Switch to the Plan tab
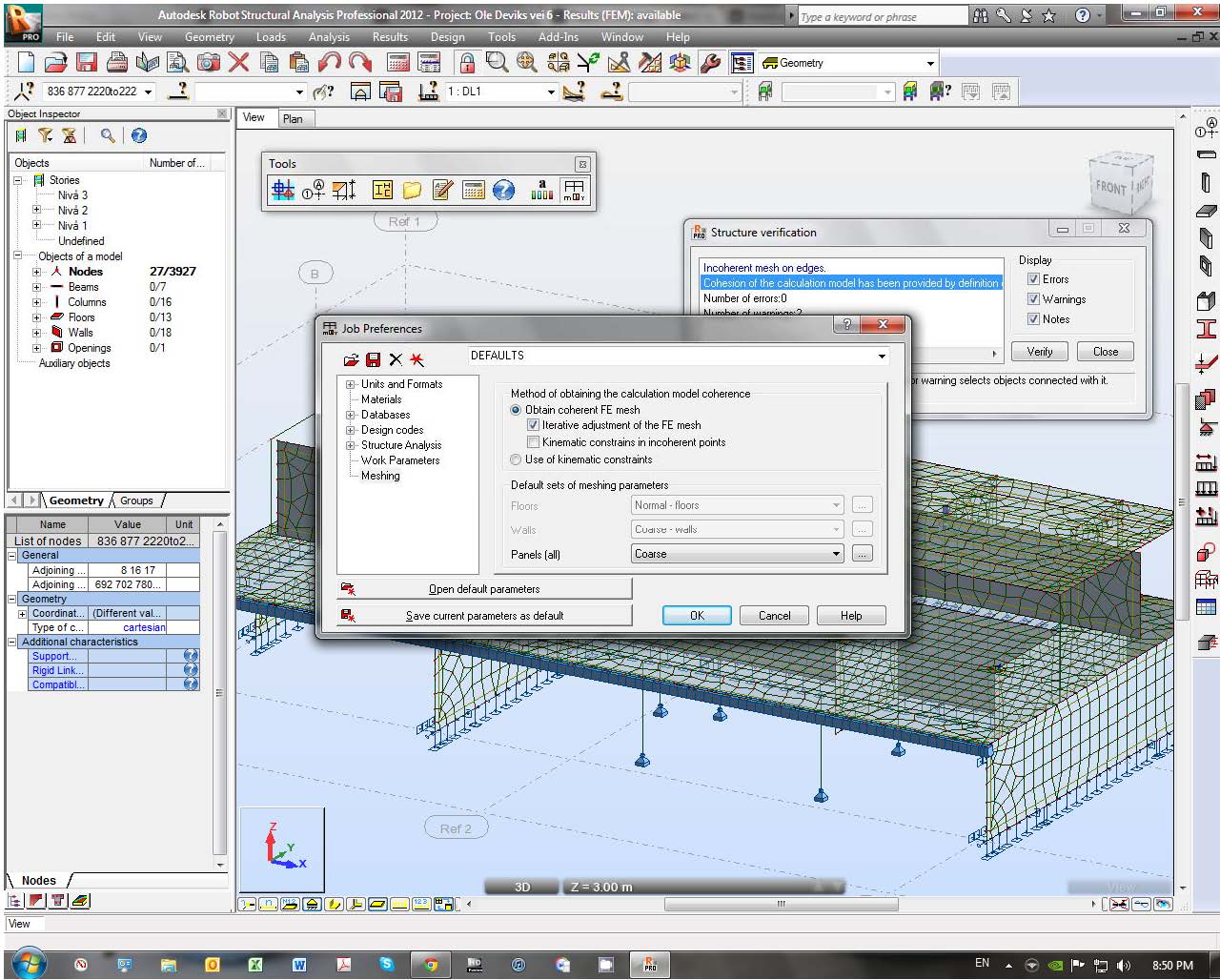1220x980 pixels. tap(295, 118)
